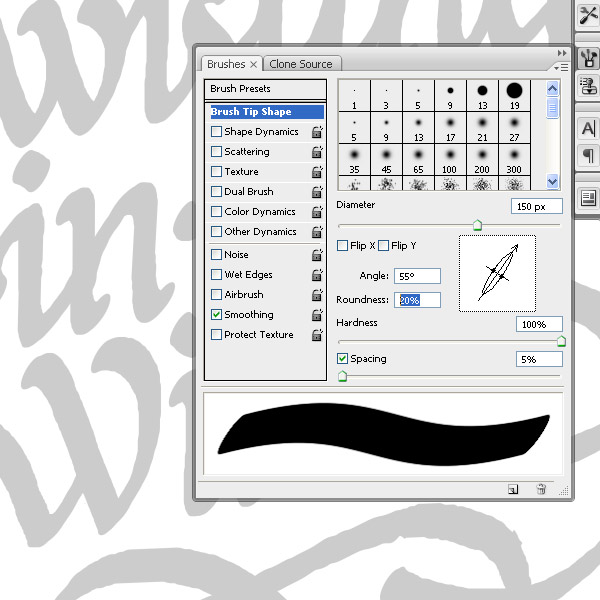Viewport: 600px width, 600px height.
Task: Open the Layer Comps panel icon
Action: (x=588, y=198)
